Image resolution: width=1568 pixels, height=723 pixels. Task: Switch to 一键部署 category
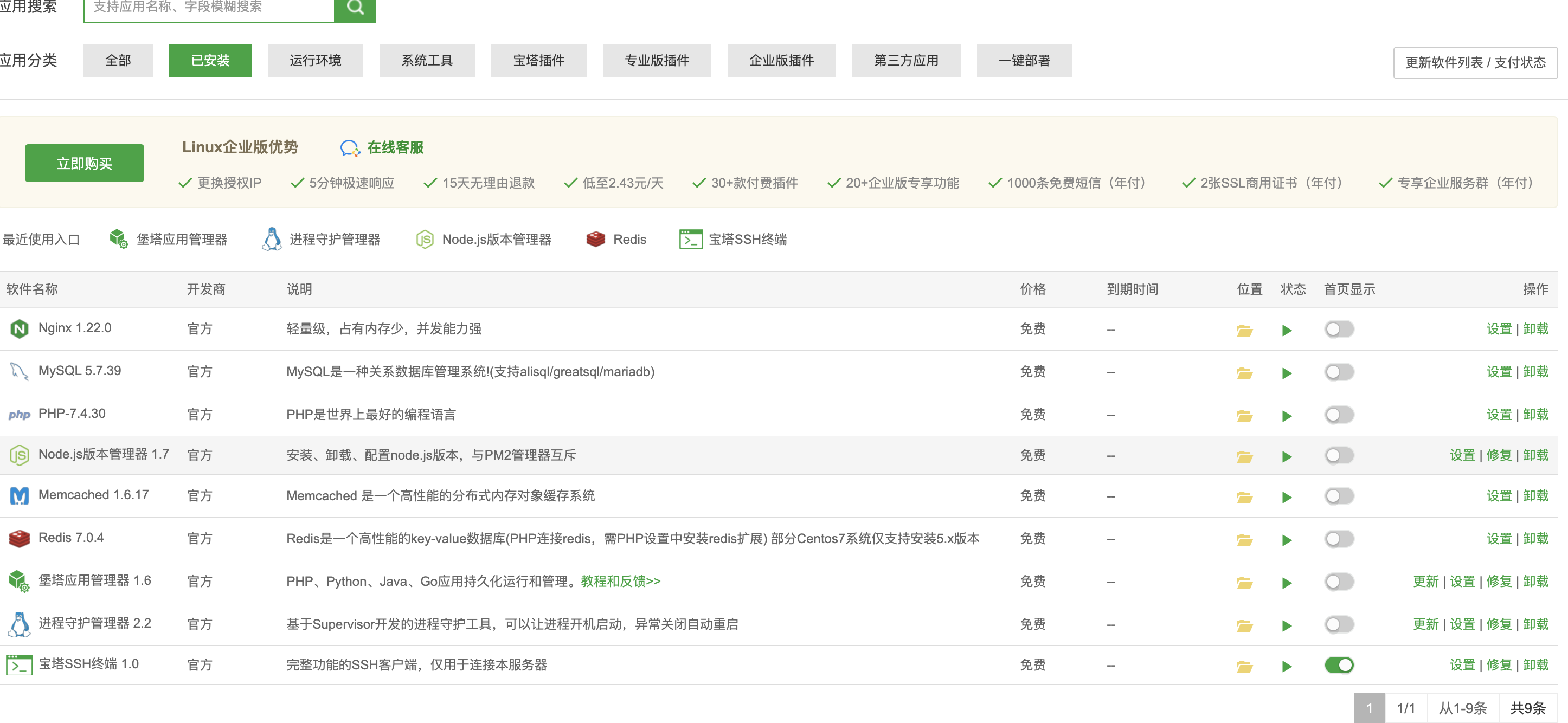point(1024,60)
